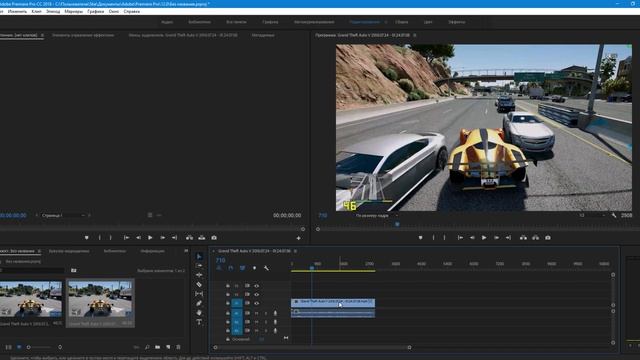Add marker in Program monitor transport
This screenshot has height=360, width=640.
coord(420,238)
